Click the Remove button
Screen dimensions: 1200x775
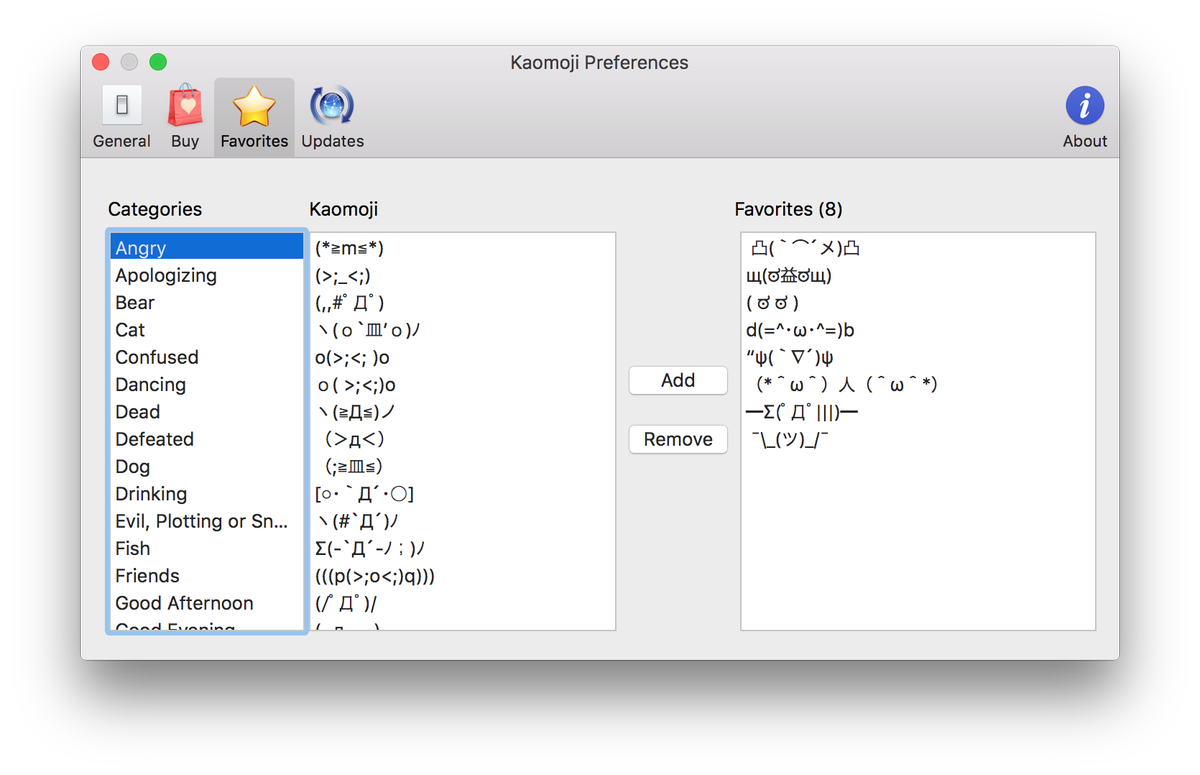pos(678,439)
